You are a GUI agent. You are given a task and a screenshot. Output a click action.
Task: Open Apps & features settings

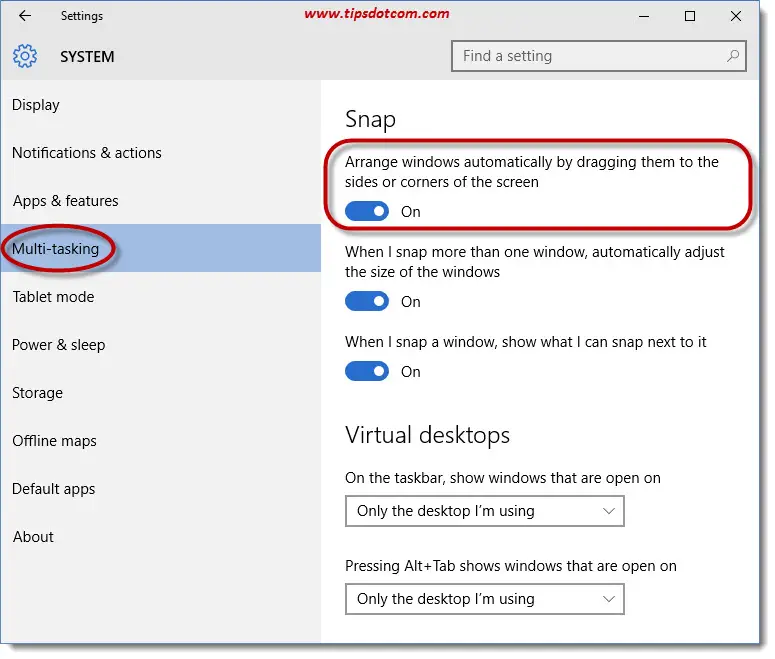click(161, 201)
